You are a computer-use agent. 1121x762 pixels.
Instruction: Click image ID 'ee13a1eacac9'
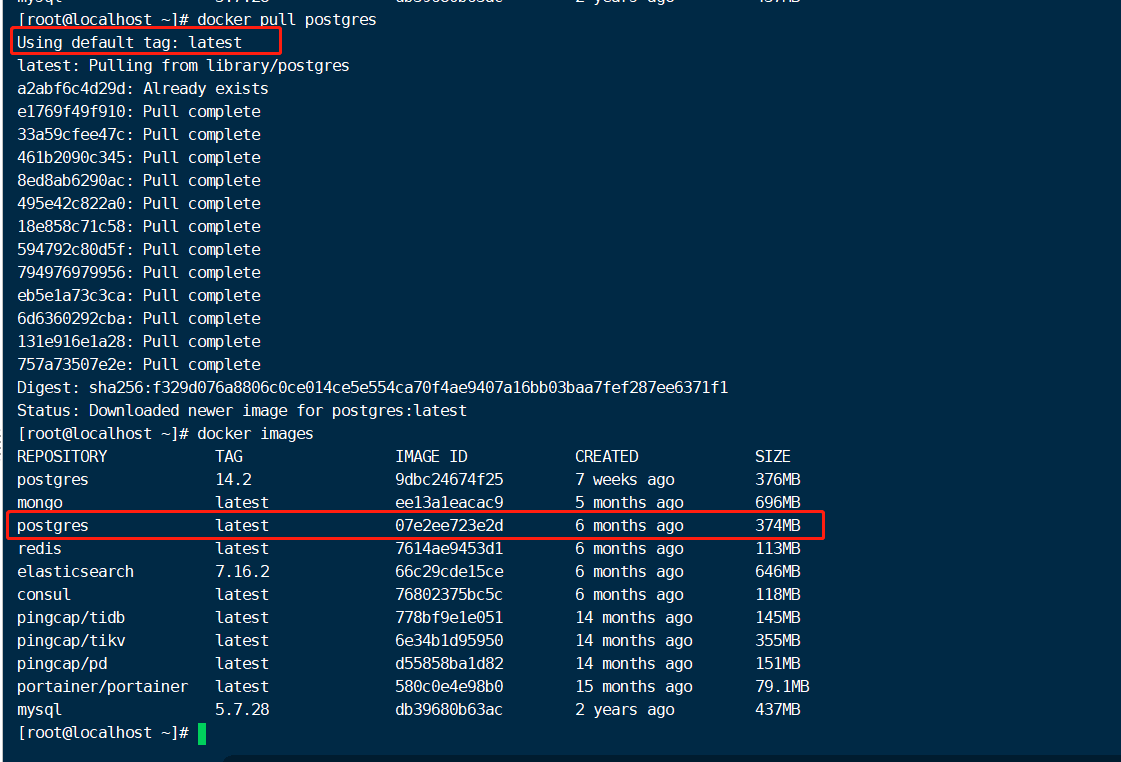[x=449, y=503]
